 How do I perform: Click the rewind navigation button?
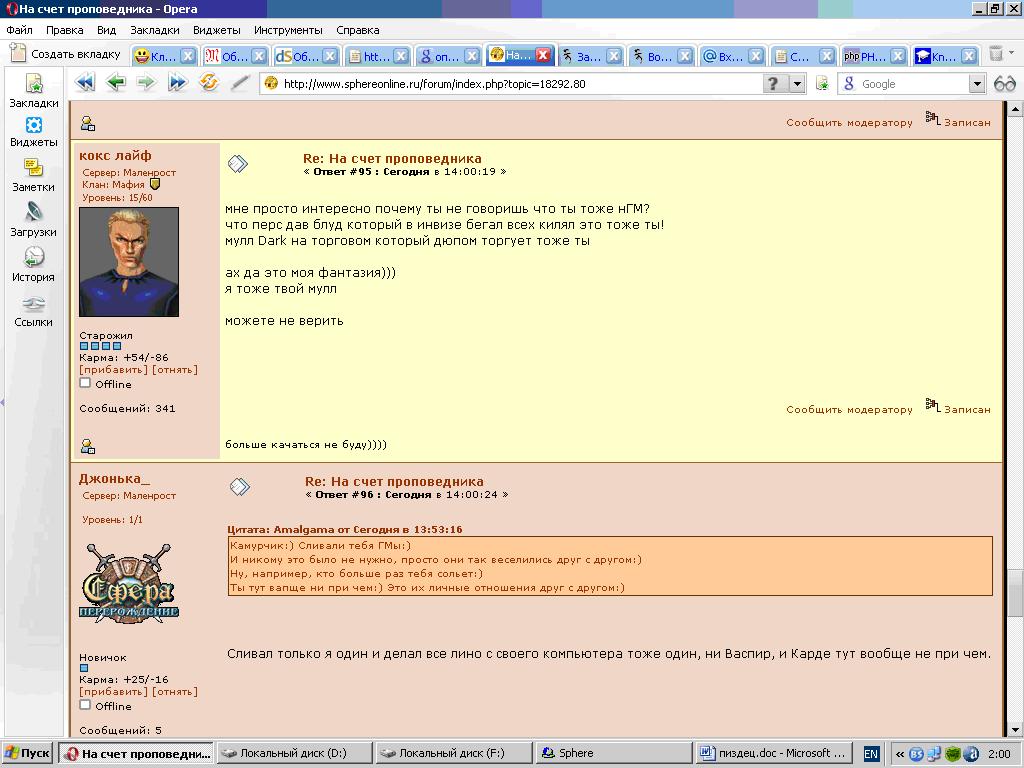pyautogui.click(x=85, y=83)
